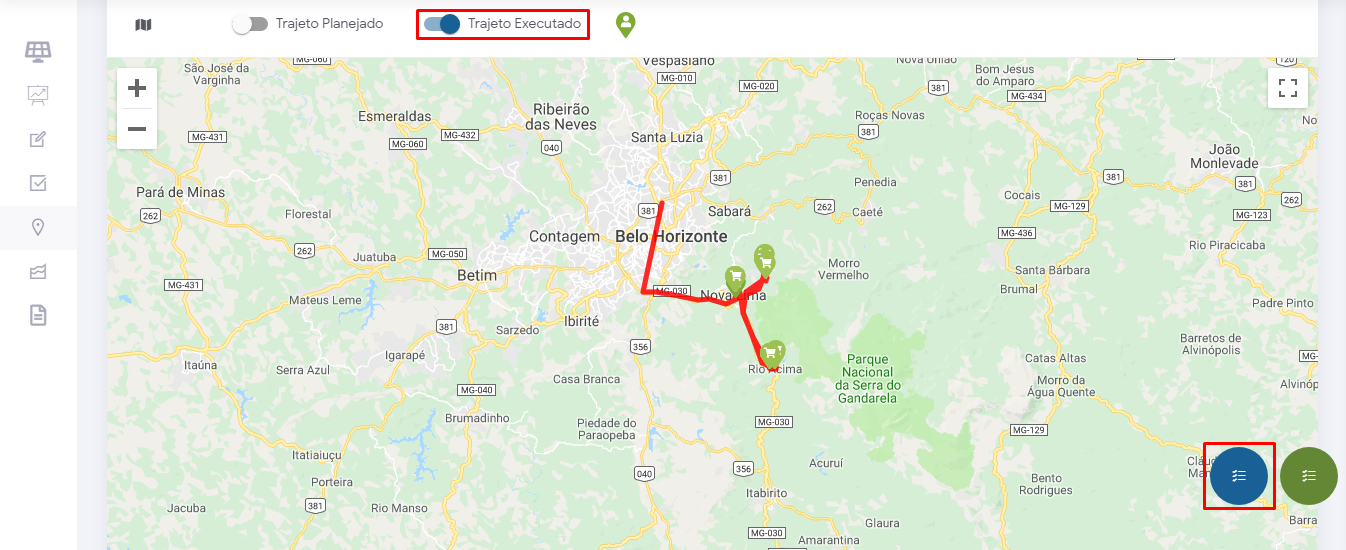The height and width of the screenshot is (550, 1346).
Task: Open the blue checklist floating button
Action: point(1239,476)
